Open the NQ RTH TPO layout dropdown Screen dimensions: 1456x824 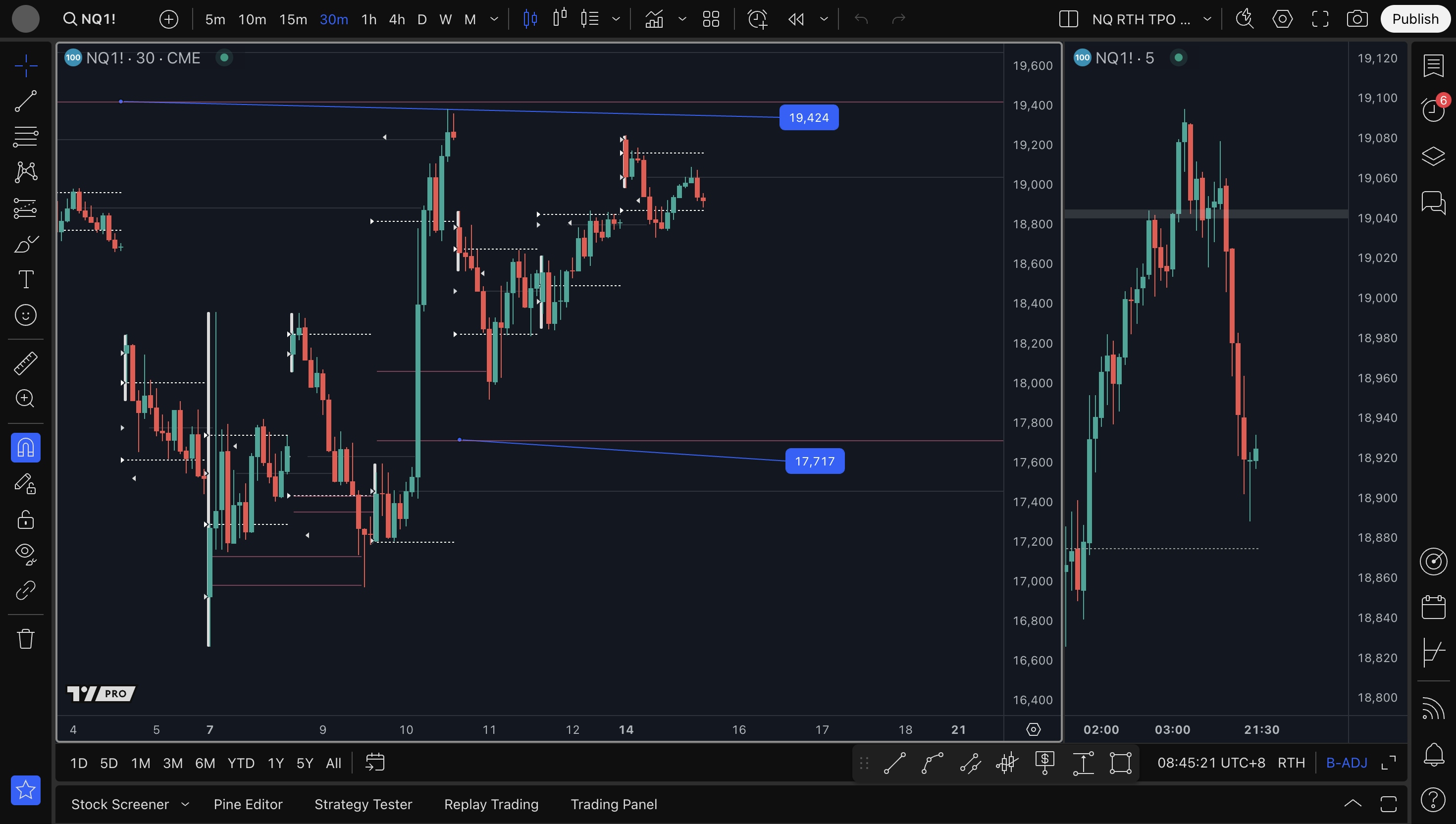tap(1207, 19)
